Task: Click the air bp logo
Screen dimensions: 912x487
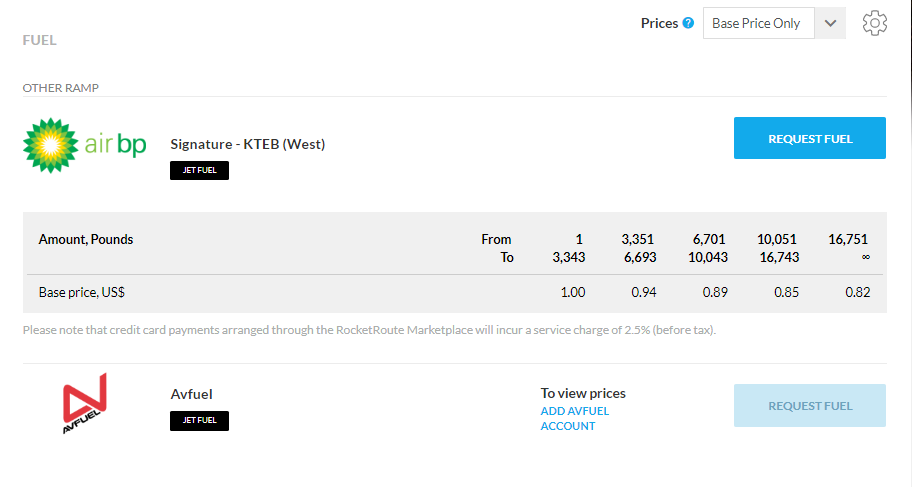Action: 84,145
